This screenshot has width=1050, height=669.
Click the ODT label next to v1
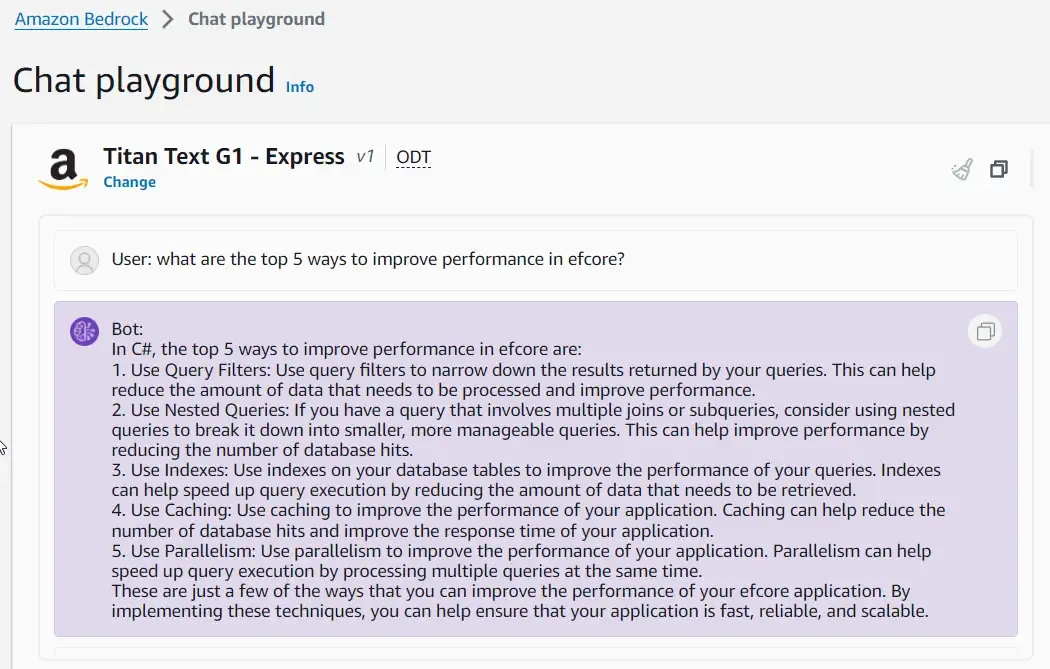point(413,157)
